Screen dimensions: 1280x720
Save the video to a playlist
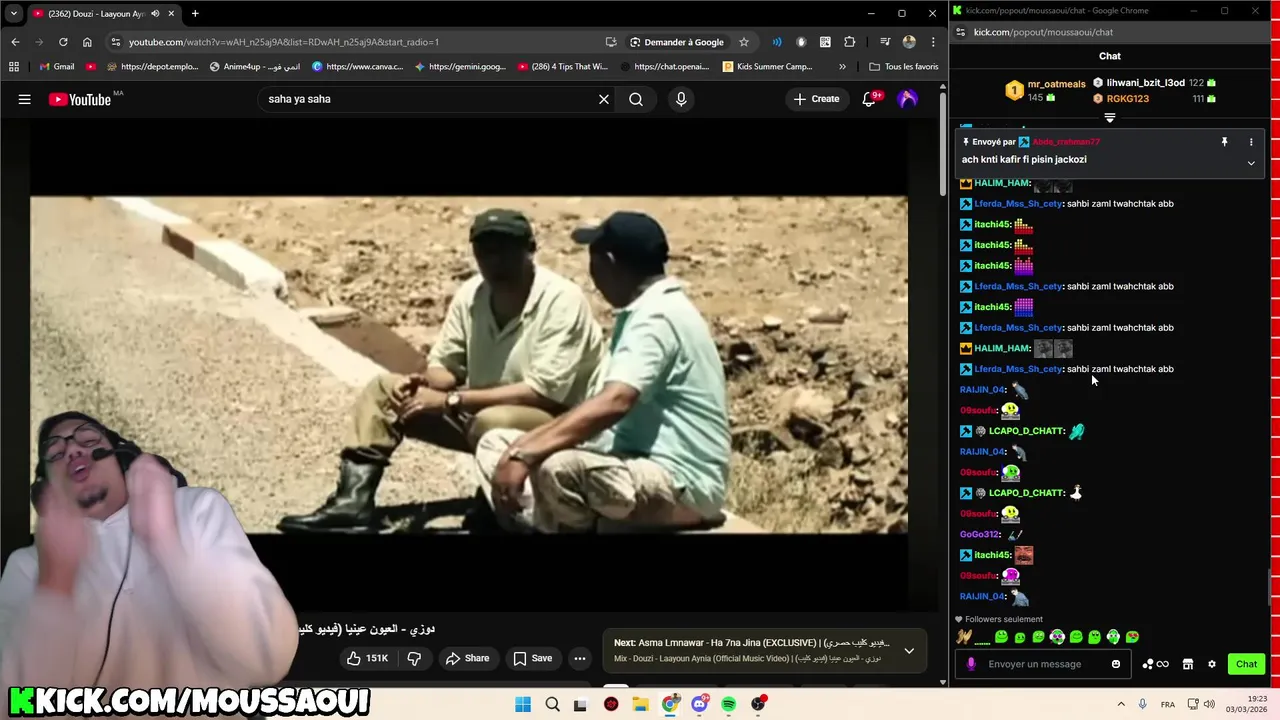click(532, 658)
